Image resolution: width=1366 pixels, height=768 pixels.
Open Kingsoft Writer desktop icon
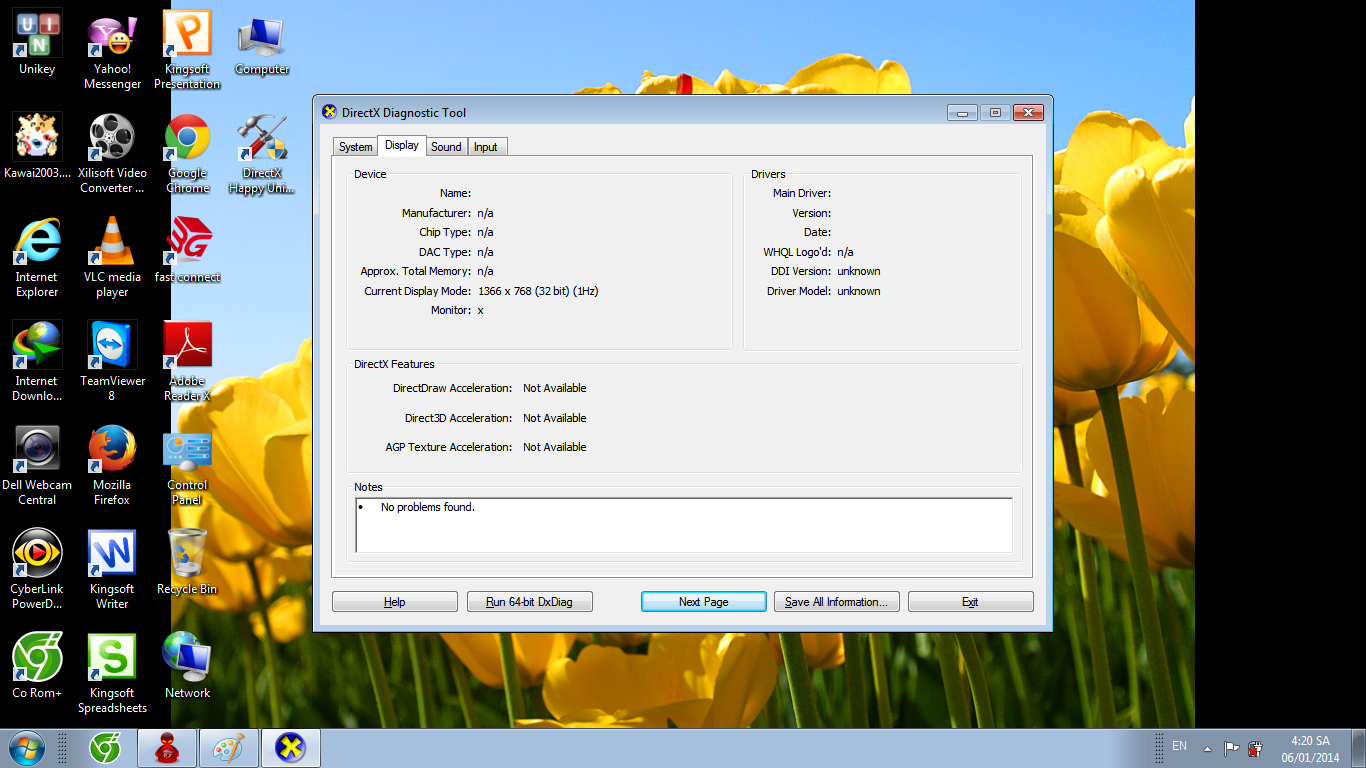[112, 571]
